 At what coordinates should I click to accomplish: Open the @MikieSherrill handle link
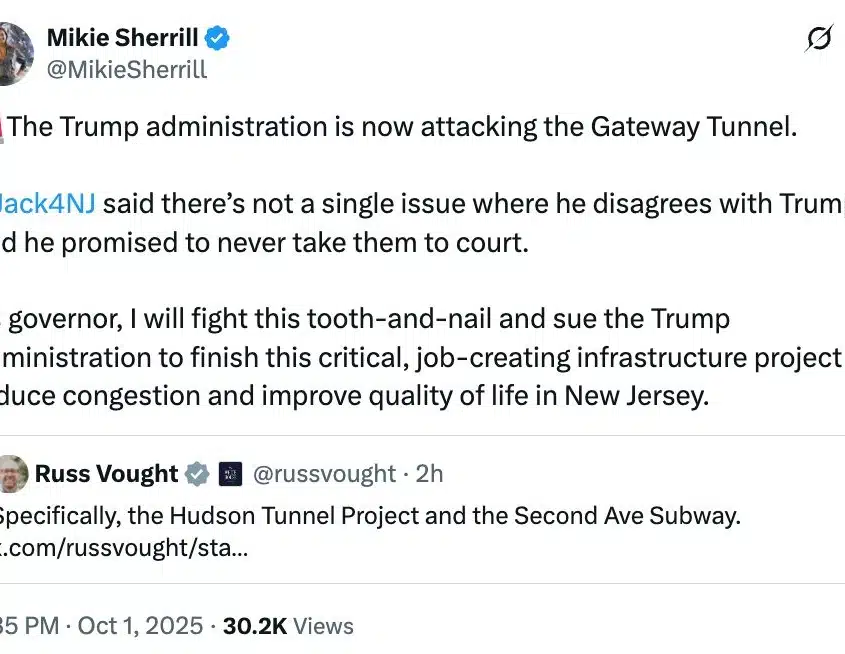coord(126,69)
